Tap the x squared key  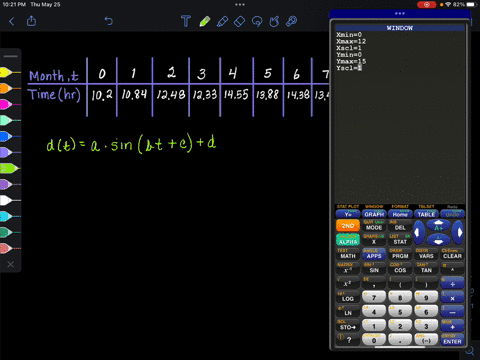[x=348, y=284]
